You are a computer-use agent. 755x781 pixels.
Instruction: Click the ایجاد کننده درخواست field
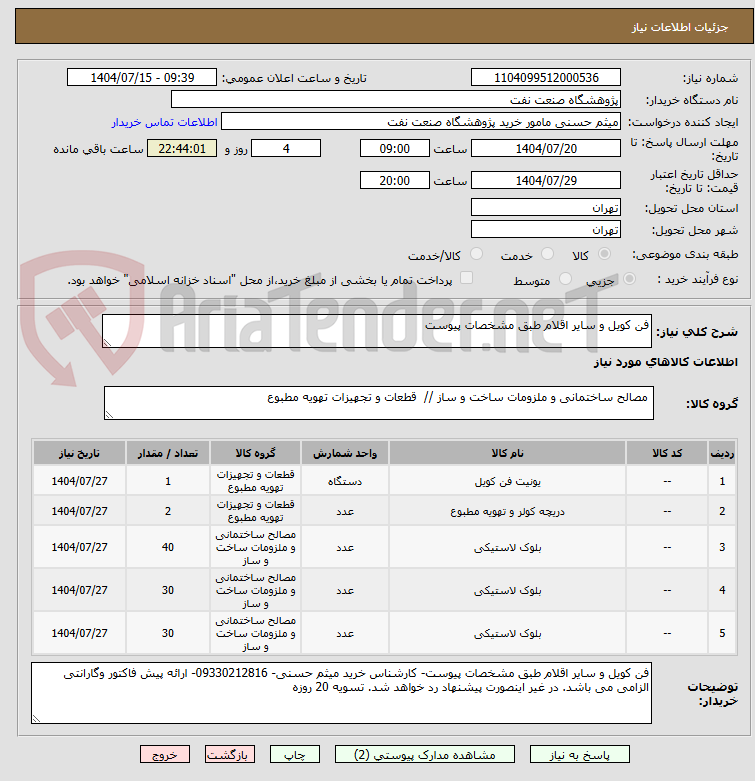point(421,122)
